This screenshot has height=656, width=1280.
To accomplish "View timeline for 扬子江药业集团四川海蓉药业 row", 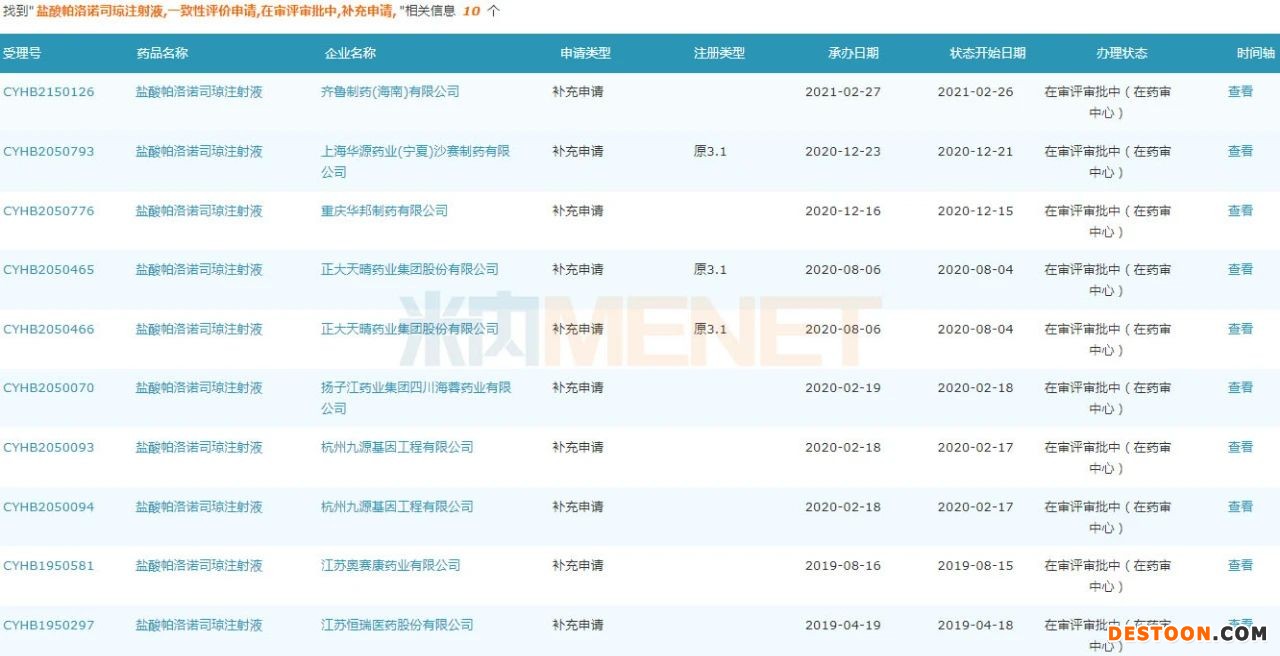I will (x=1240, y=388).
